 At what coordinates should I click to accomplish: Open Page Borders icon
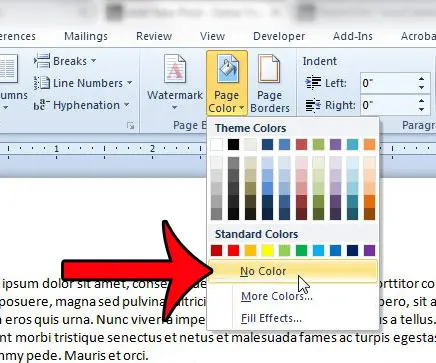coord(269,69)
